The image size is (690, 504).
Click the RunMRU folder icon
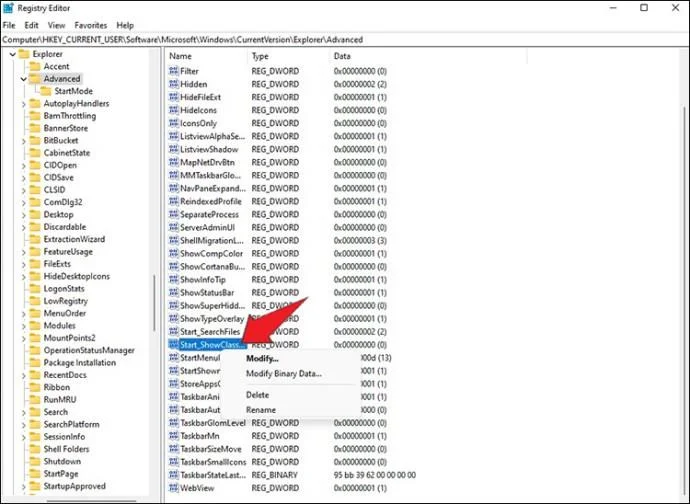click(35, 400)
